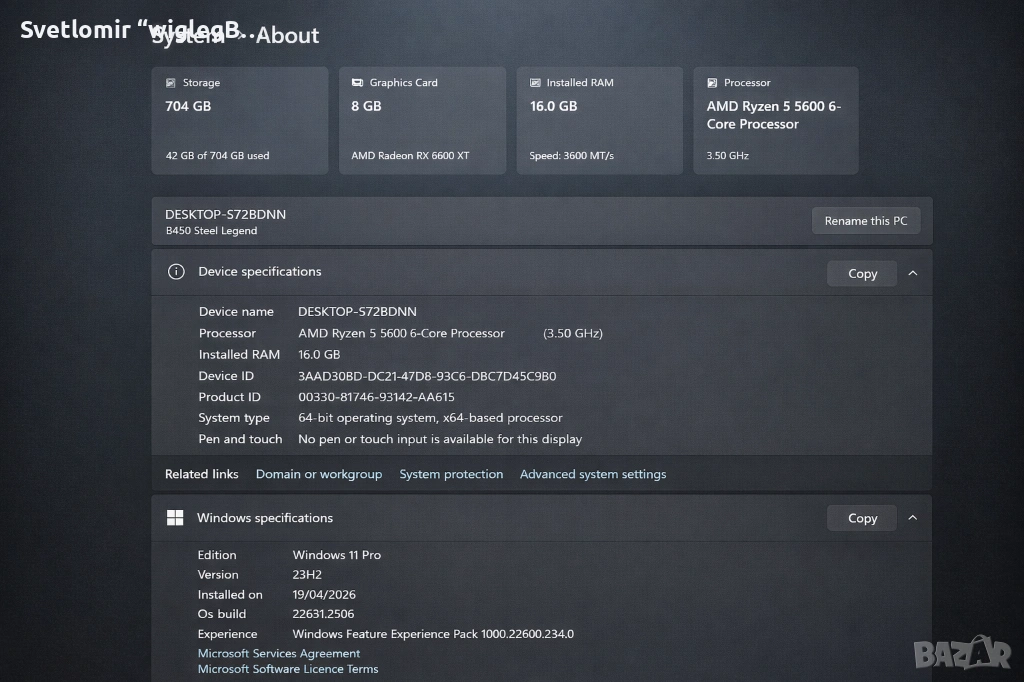Open the System protection link
Image resolution: width=1024 pixels, height=682 pixels.
(451, 474)
